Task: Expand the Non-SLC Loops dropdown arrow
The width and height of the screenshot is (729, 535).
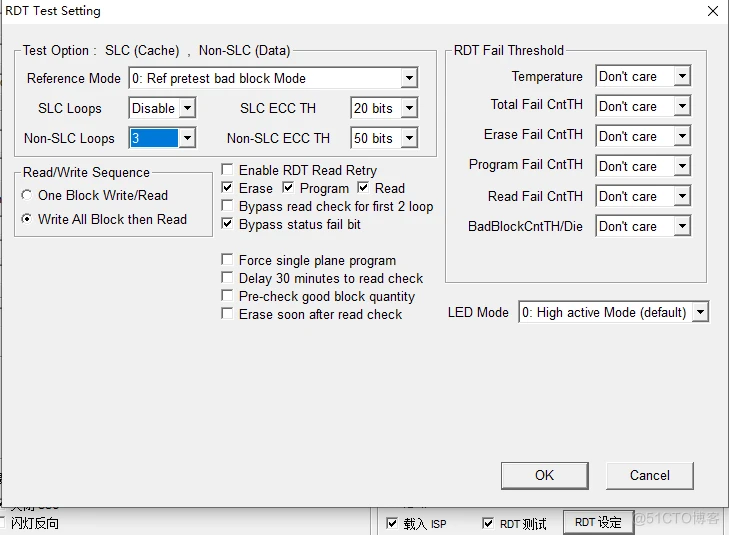Action: tap(187, 138)
